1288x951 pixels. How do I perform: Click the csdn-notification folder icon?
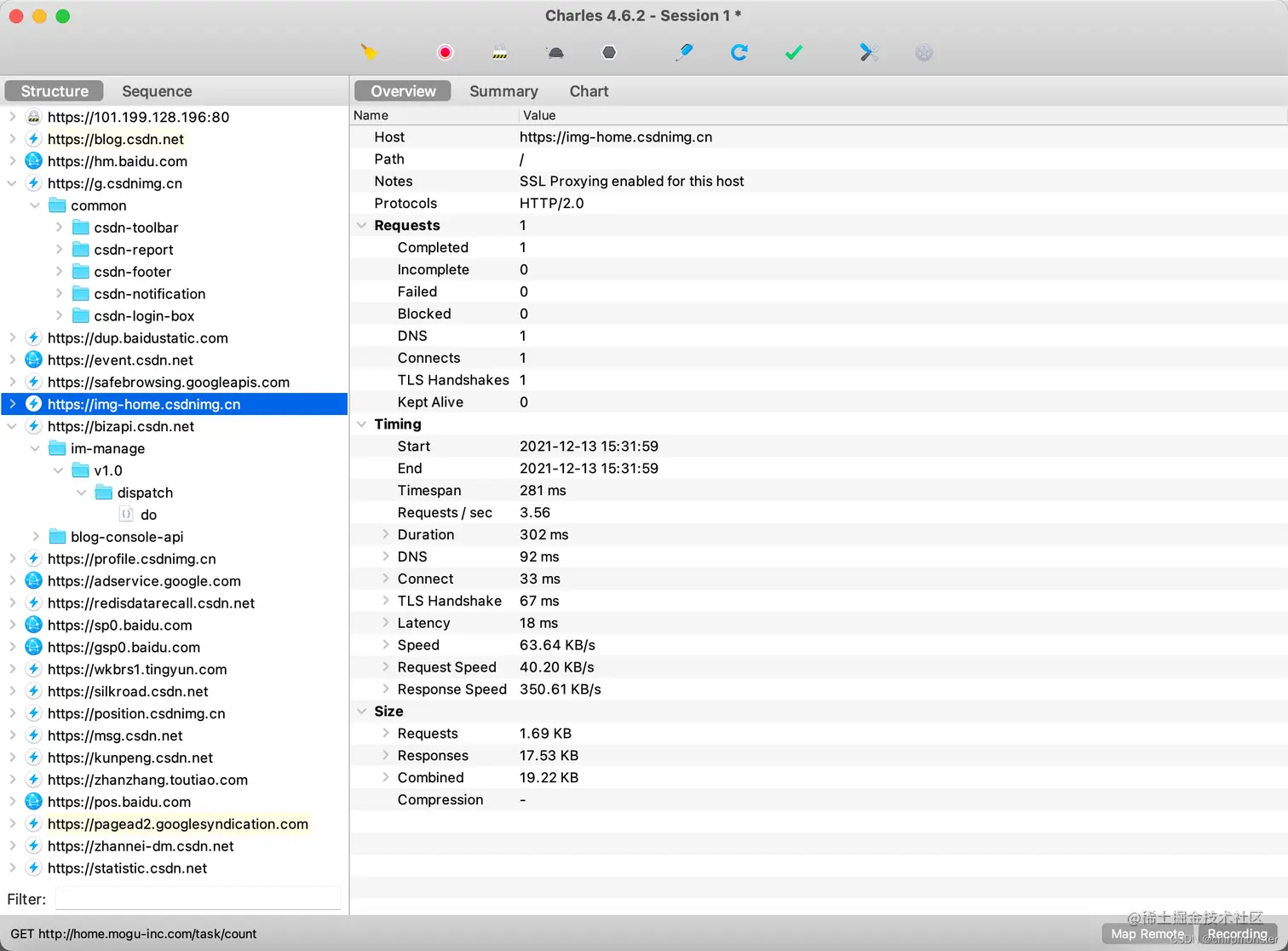81,293
